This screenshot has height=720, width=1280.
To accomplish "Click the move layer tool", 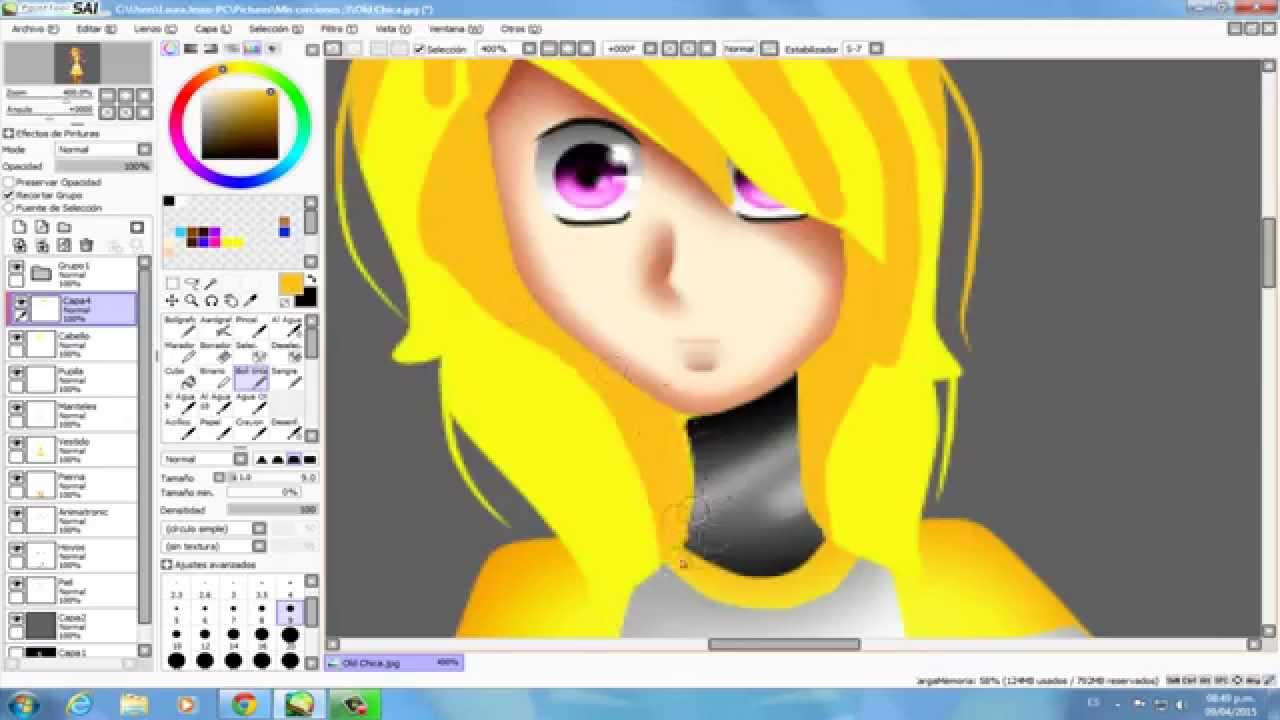I will [172, 301].
